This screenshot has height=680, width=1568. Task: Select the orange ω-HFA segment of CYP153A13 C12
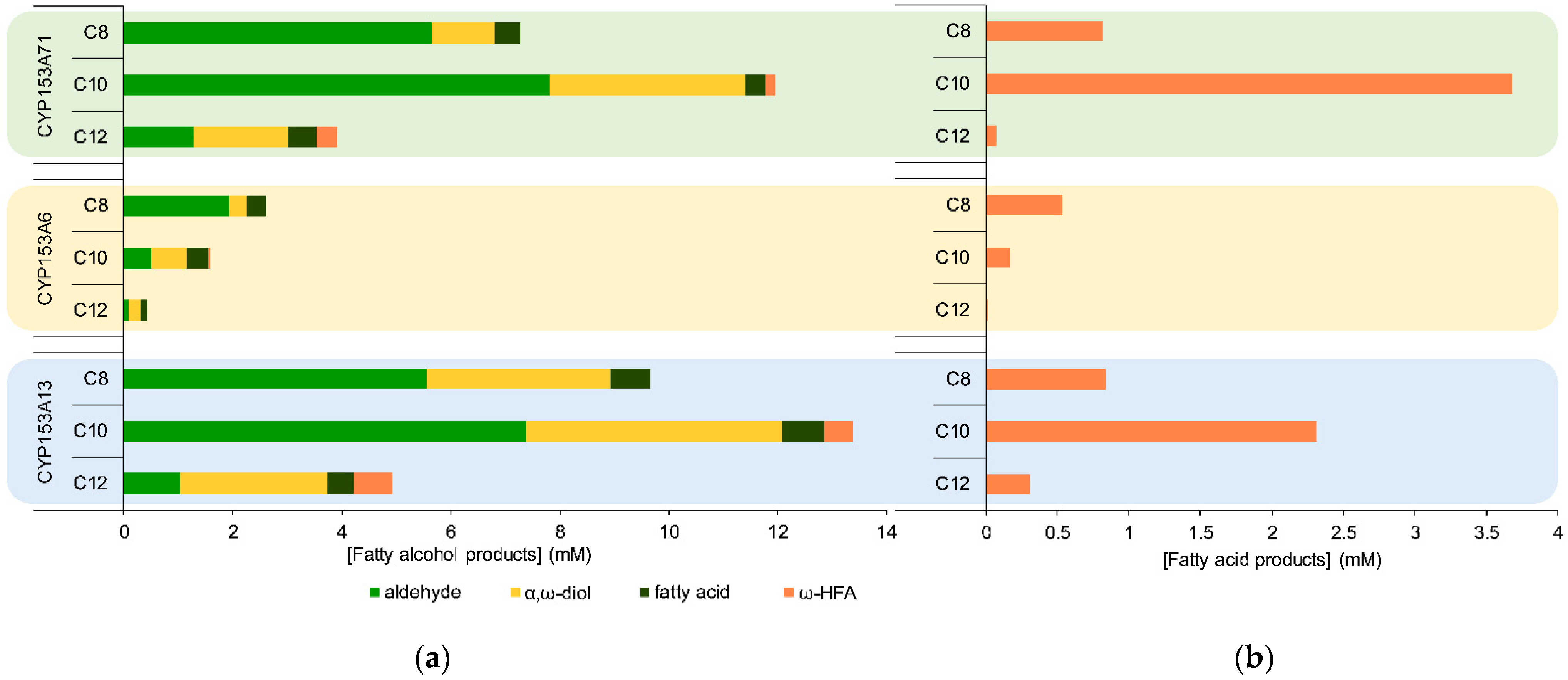372,484
